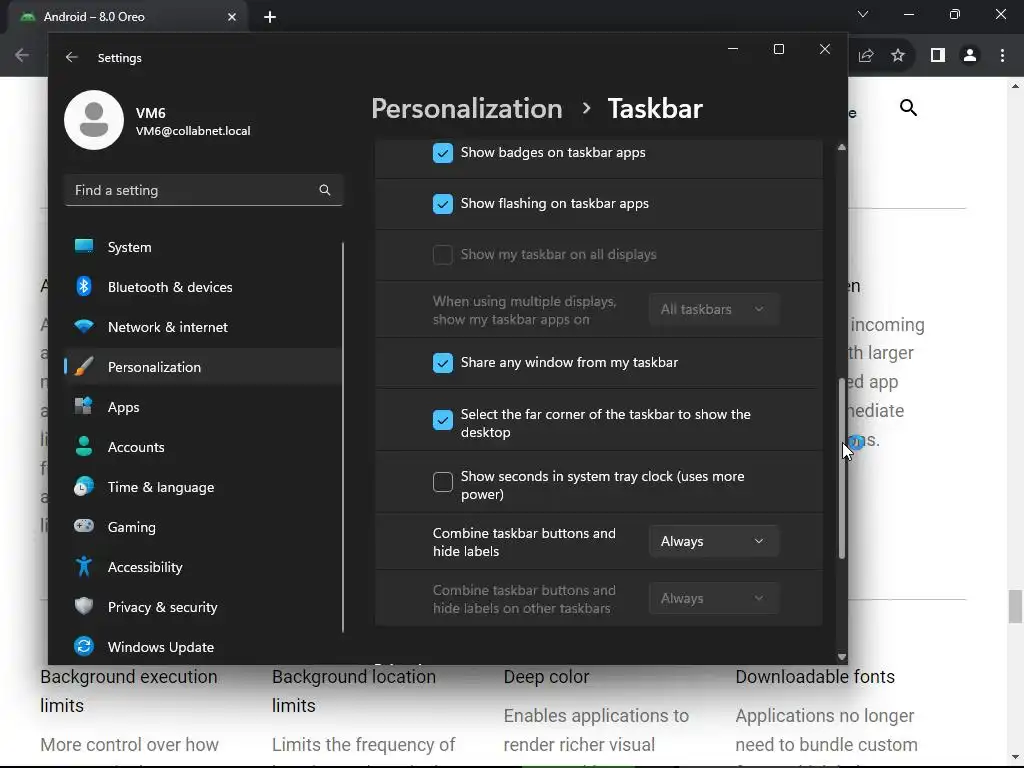Minimize the Settings window
1024x768 pixels.
pyautogui.click(x=733, y=49)
